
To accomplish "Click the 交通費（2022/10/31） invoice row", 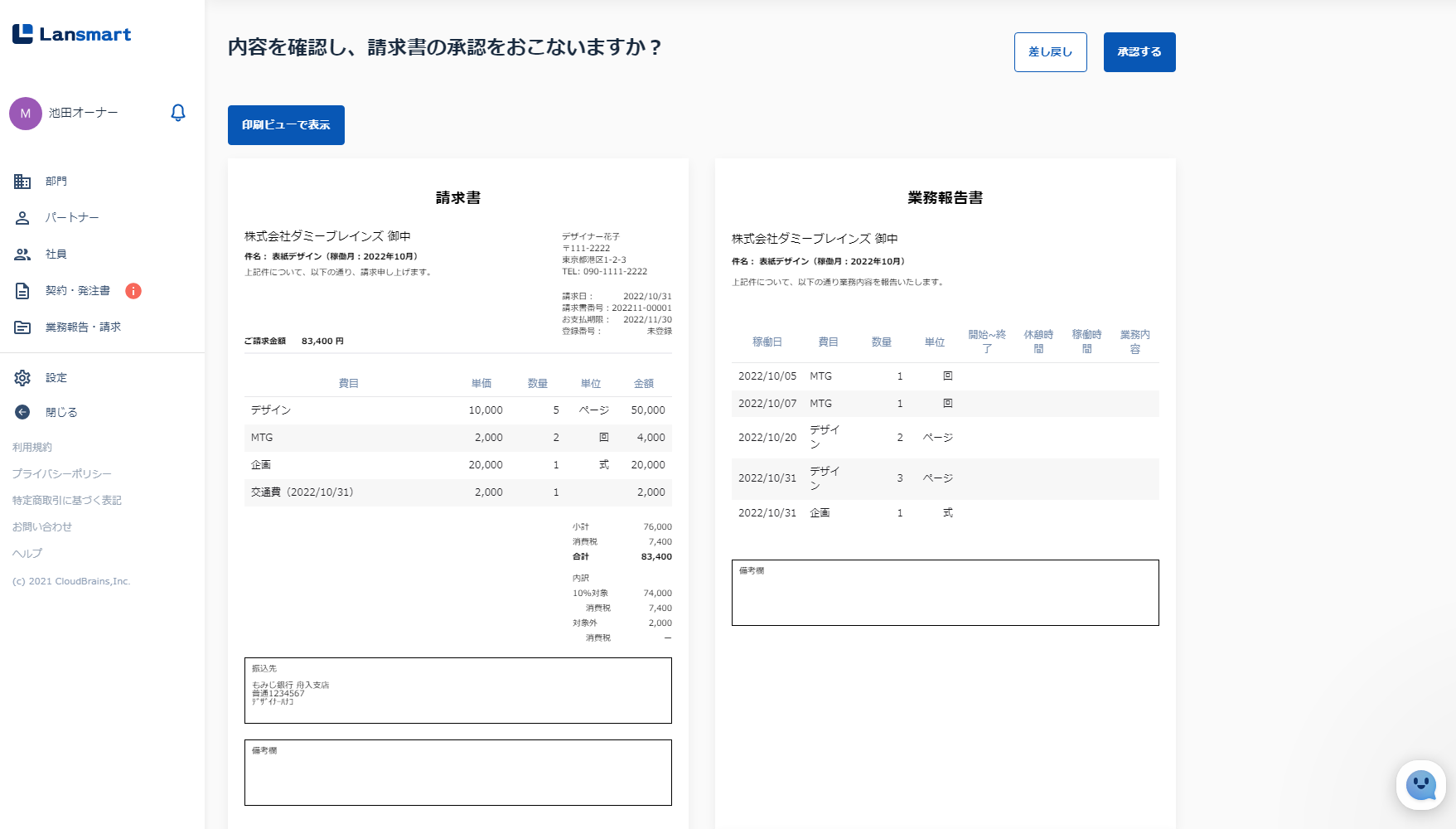I will pos(458,492).
